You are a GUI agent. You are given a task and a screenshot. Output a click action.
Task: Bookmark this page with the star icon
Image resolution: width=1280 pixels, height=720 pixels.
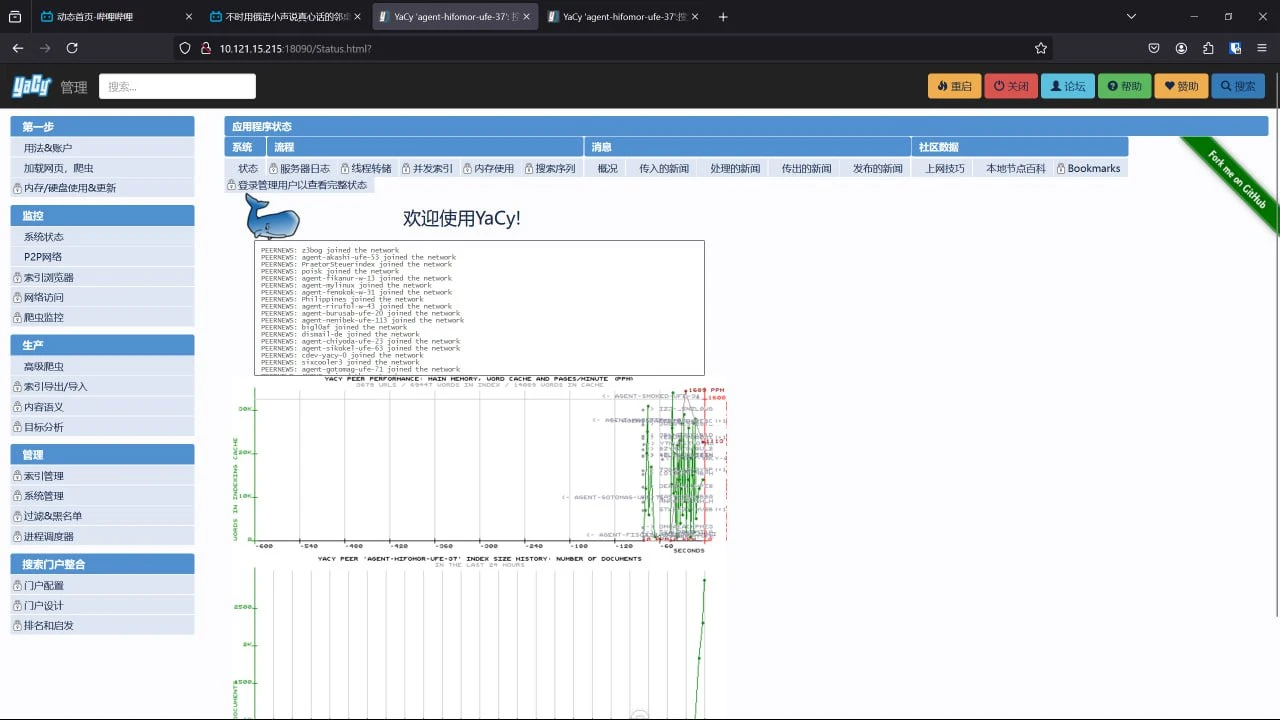click(x=1041, y=48)
